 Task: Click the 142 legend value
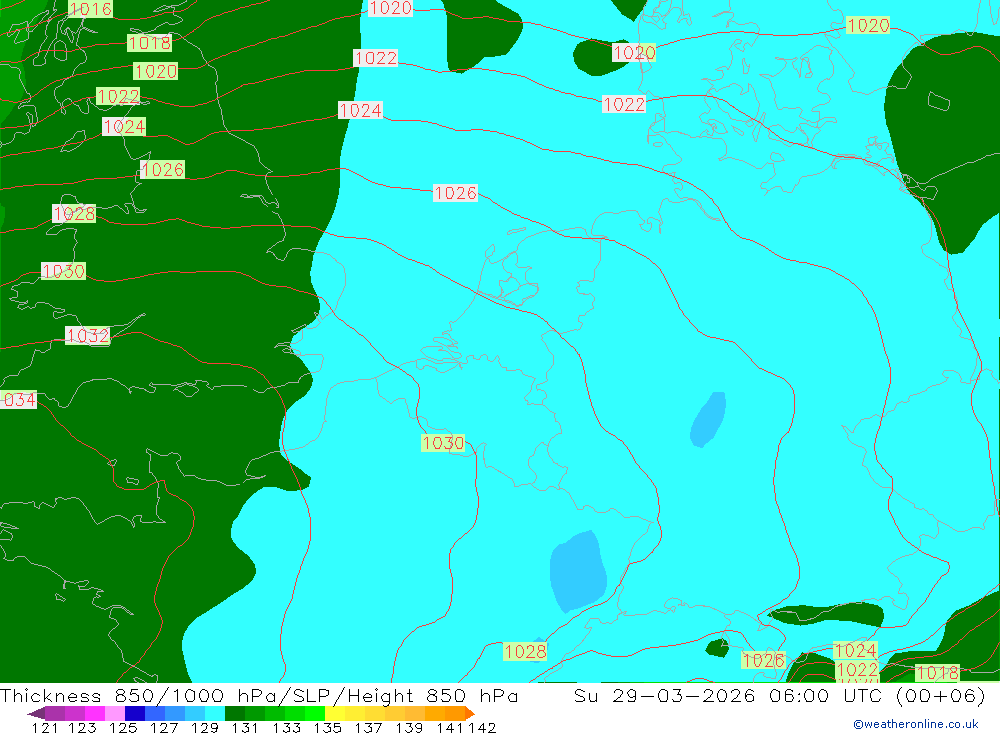click(x=482, y=727)
